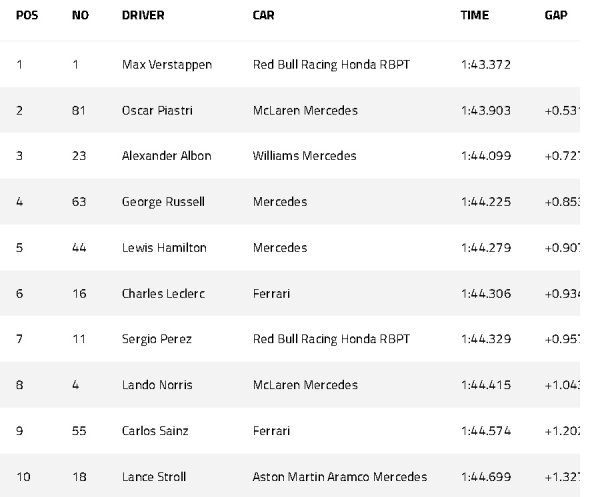The width and height of the screenshot is (610, 497).
Task: Open Max Verstappen driver link
Action: click(167, 65)
